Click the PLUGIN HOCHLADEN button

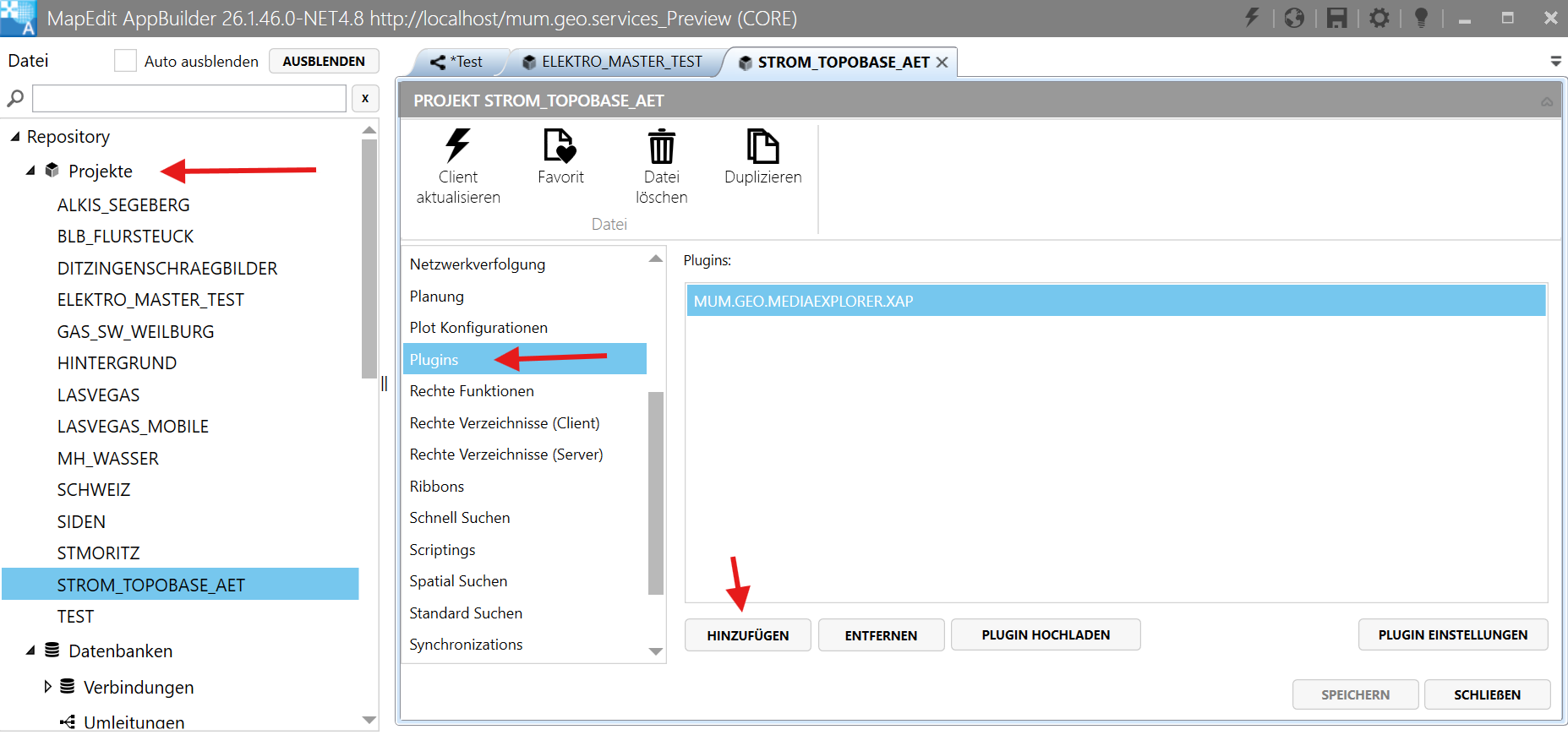1046,635
